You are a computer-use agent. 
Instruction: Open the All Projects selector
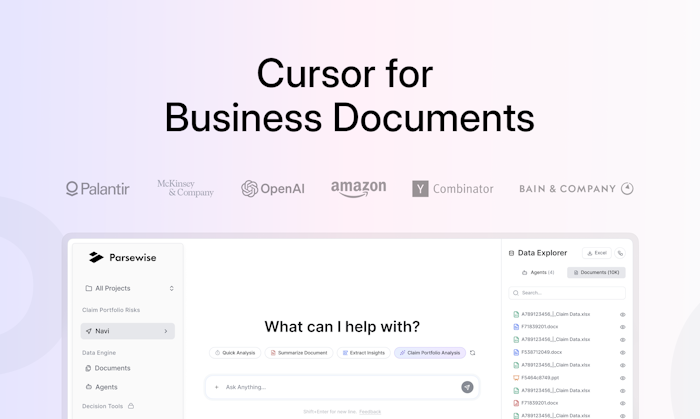click(x=129, y=288)
